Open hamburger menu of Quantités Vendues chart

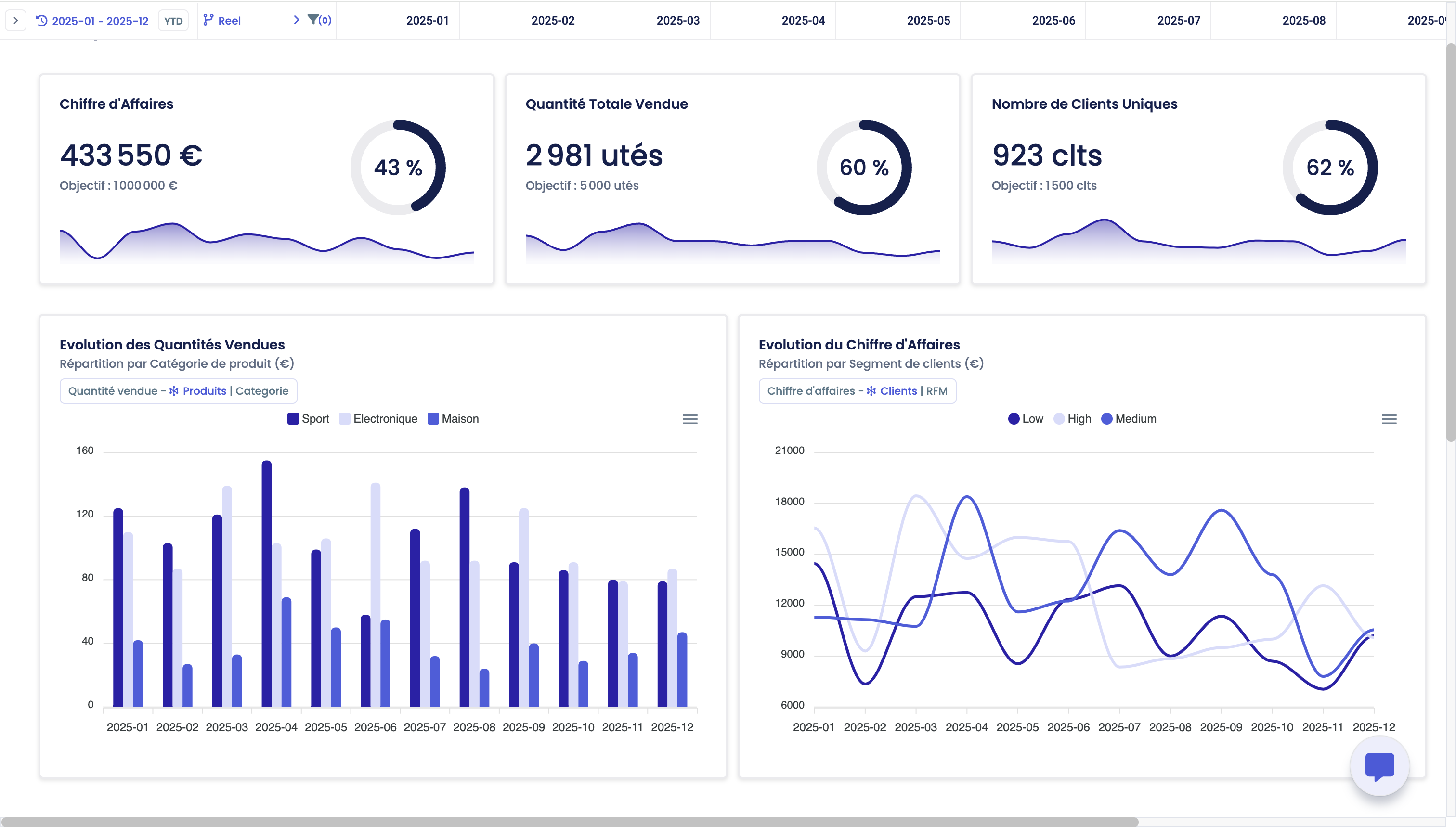689,419
